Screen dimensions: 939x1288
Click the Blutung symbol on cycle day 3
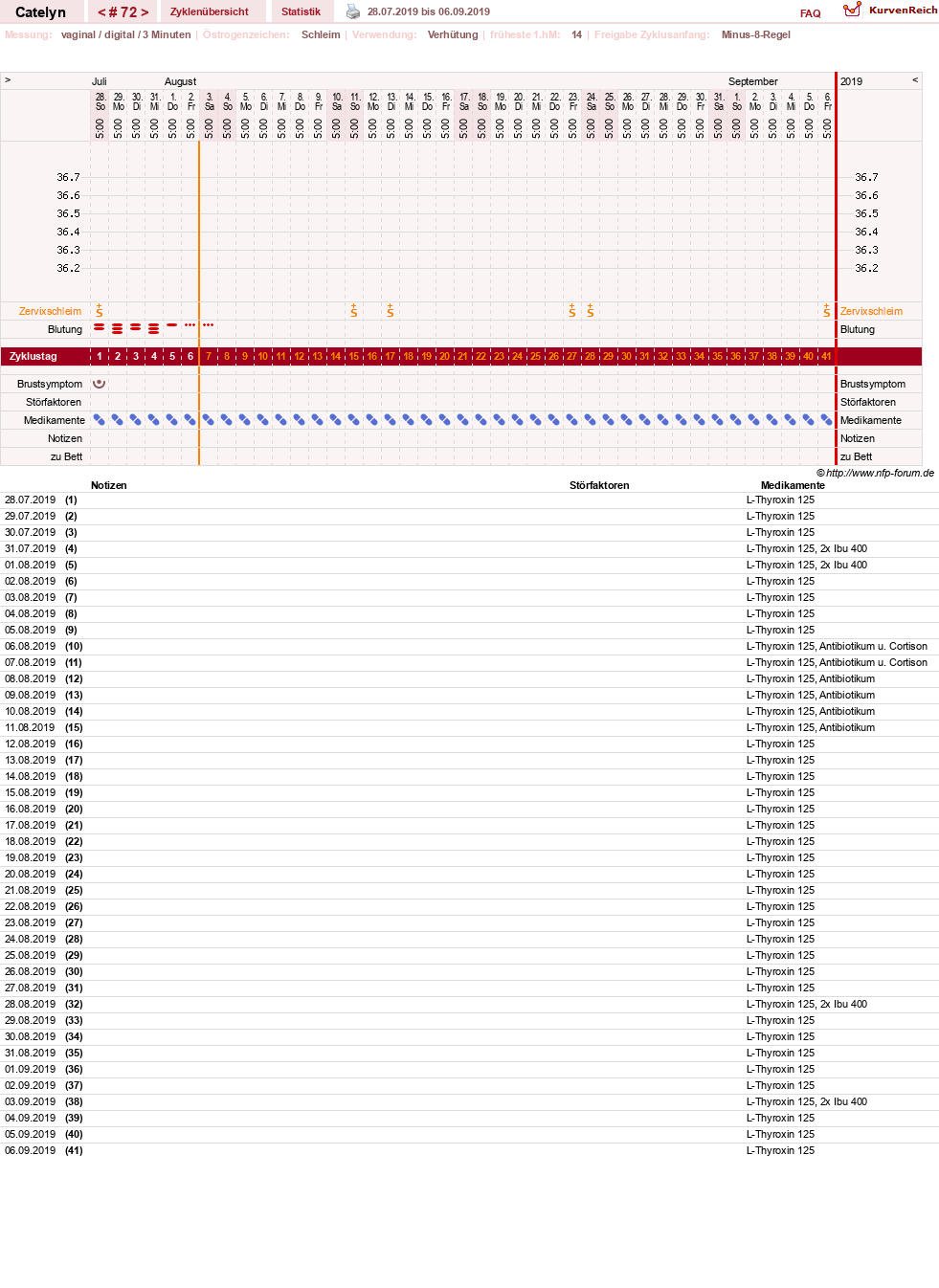(x=136, y=327)
